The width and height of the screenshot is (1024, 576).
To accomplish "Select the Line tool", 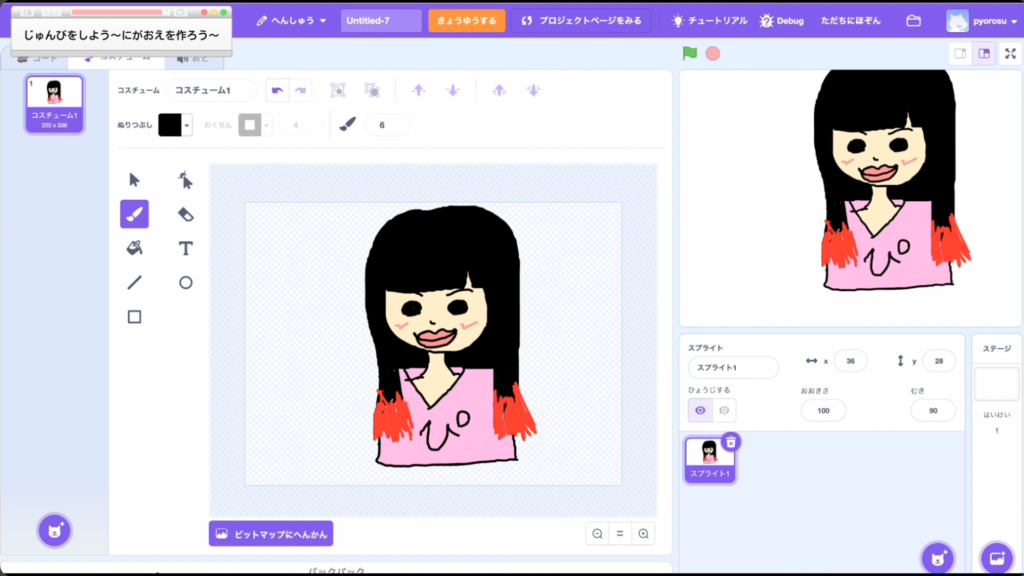I will (134, 282).
